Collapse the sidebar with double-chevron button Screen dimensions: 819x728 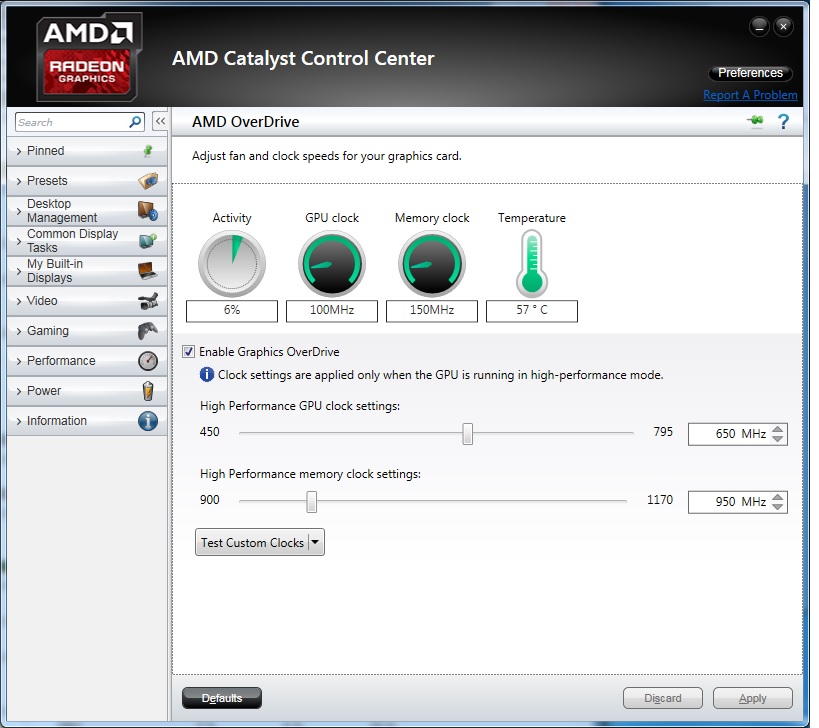(x=160, y=122)
